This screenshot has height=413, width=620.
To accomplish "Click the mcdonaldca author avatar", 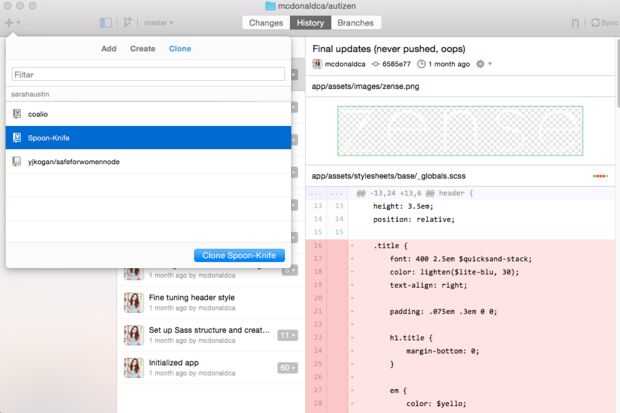I will [317, 64].
